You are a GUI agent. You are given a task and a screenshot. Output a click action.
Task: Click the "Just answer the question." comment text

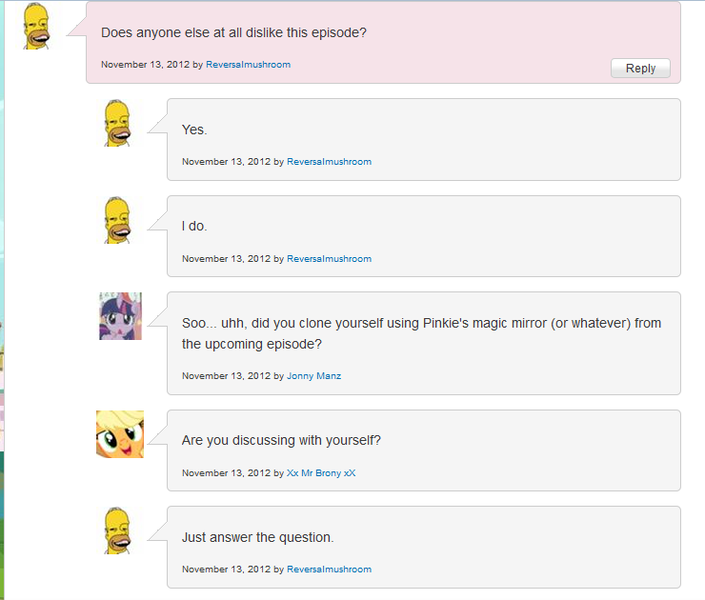257,537
